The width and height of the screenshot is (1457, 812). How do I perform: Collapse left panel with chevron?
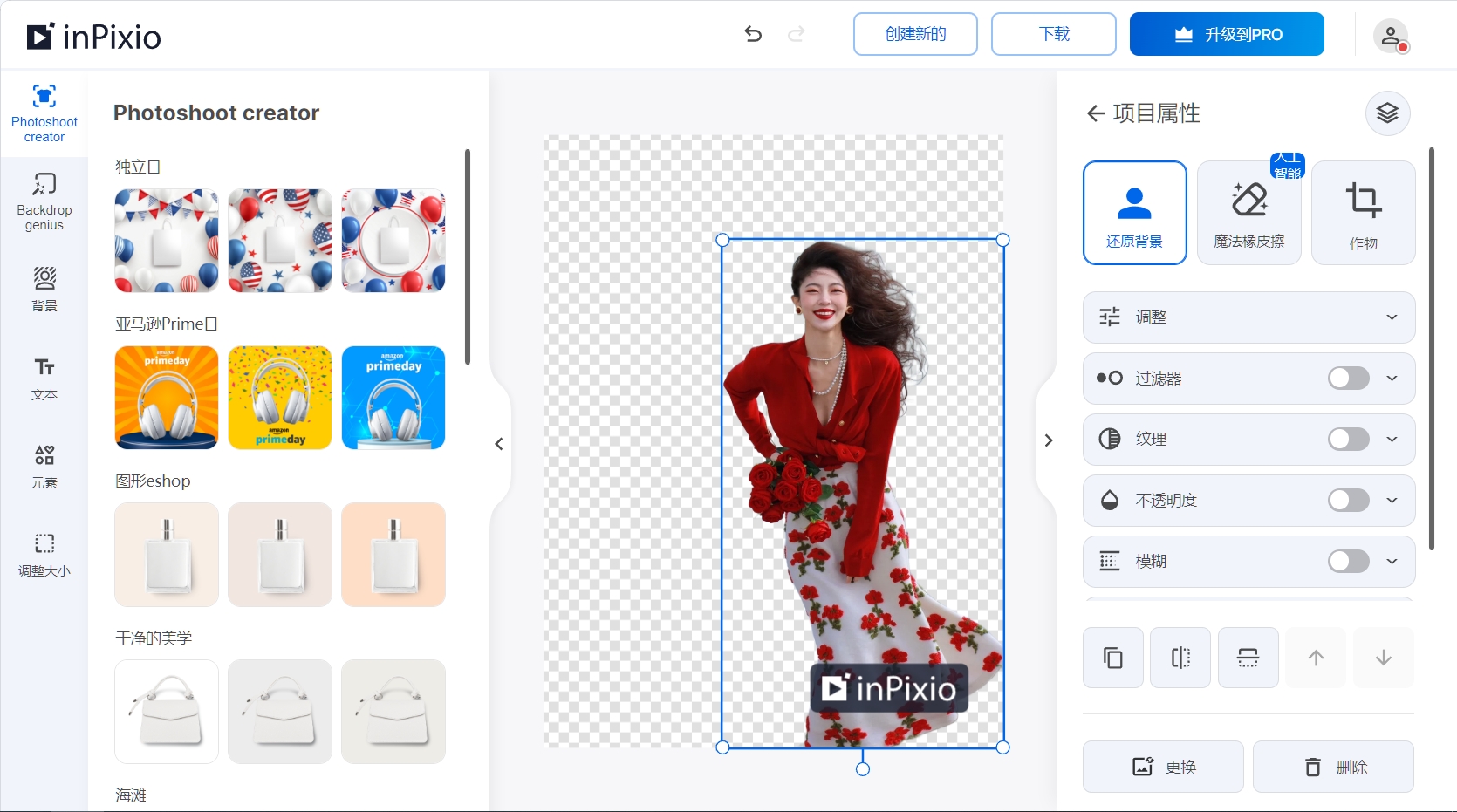pyautogui.click(x=499, y=444)
